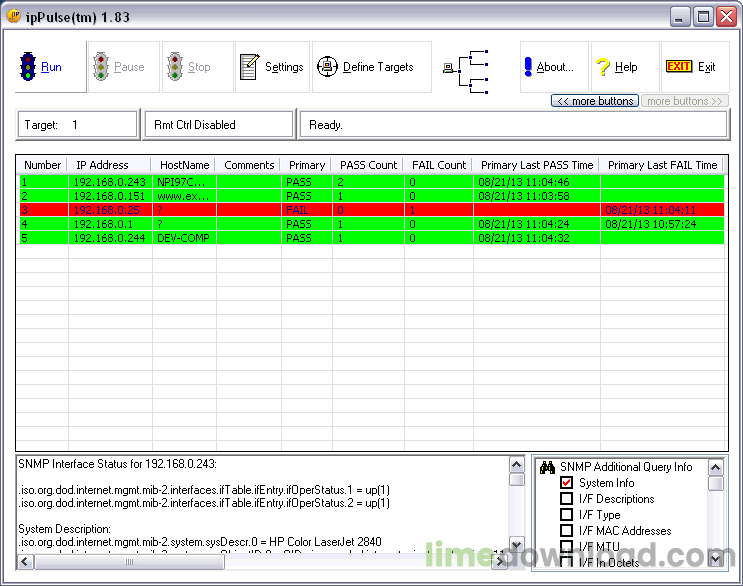Click the query info list scroll down arrow
This screenshot has width=743, height=586.
(716, 559)
